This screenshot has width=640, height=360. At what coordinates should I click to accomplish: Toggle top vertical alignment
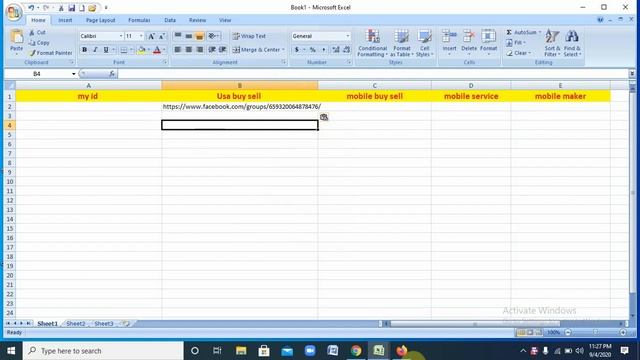[x=178, y=36]
